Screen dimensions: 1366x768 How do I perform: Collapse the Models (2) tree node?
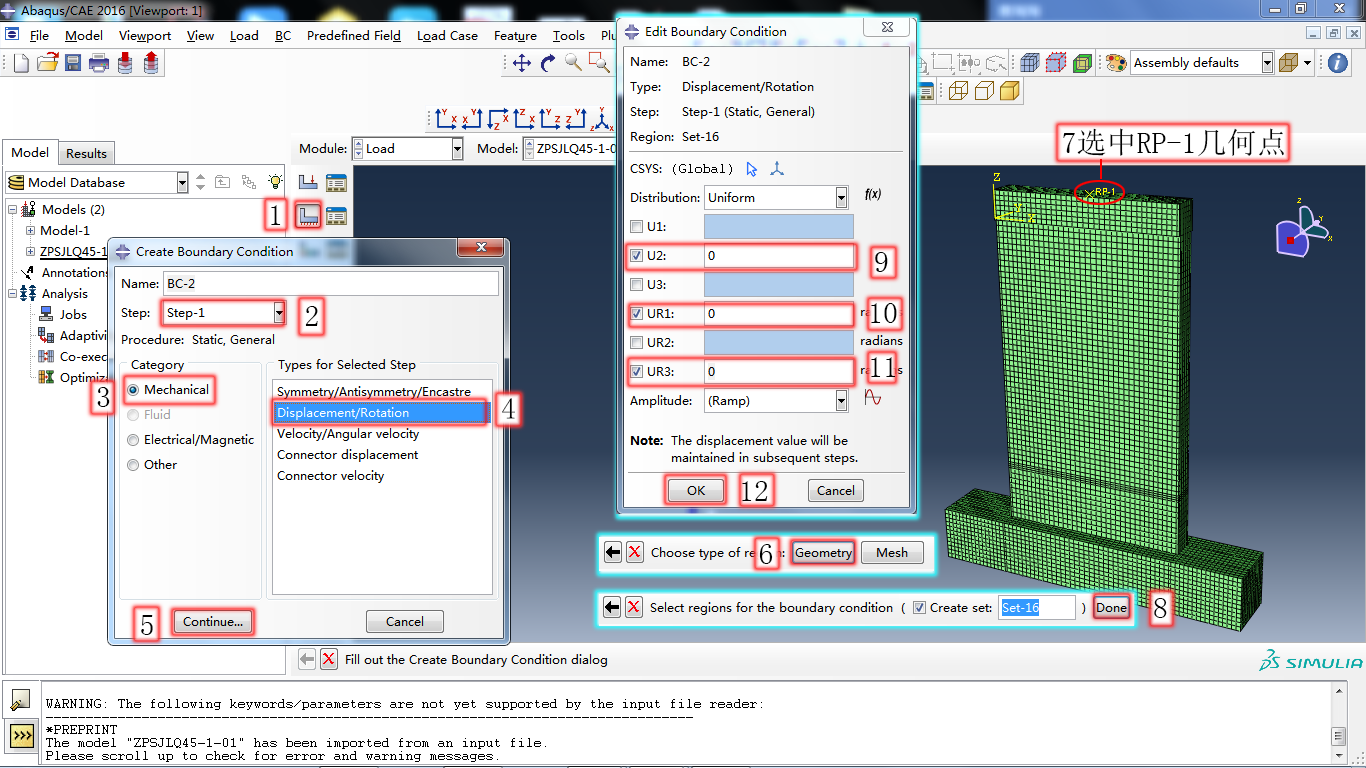point(13,210)
